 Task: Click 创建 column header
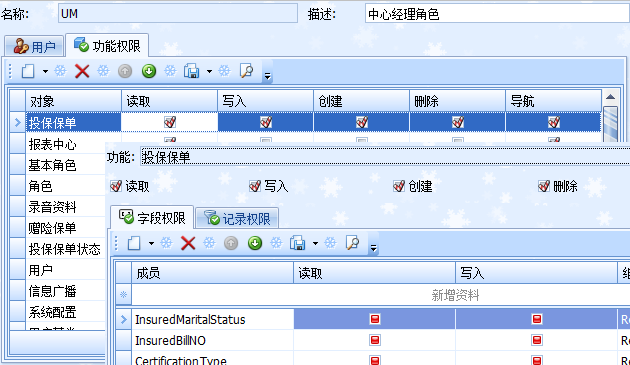click(362, 101)
